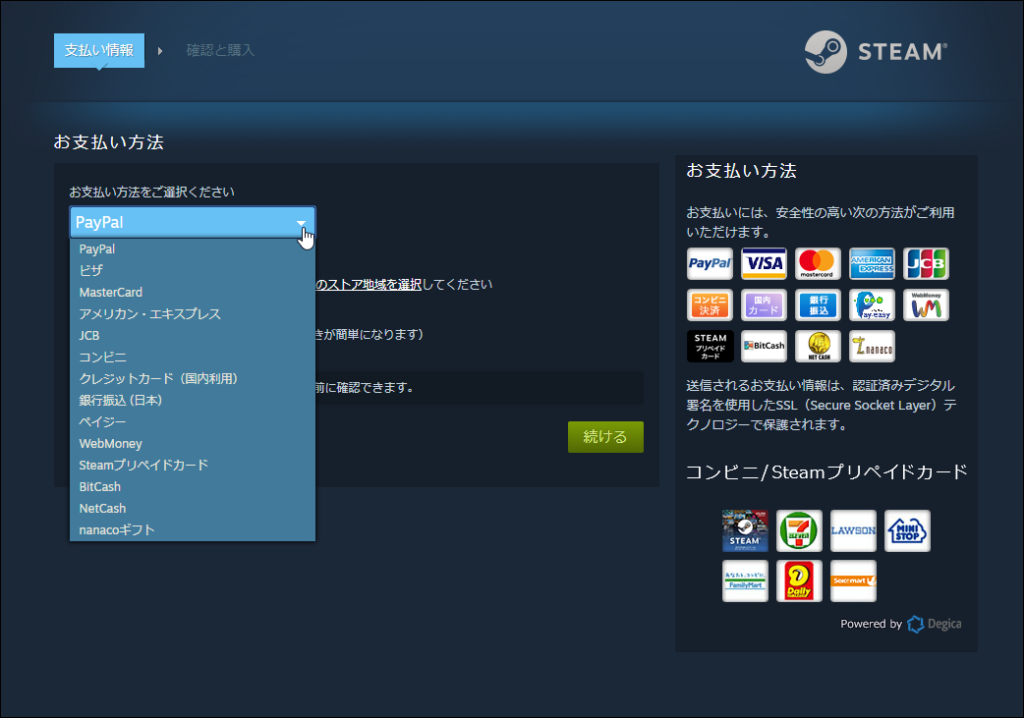The width and height of the screenshot is (1024, 718).
Task: Click the SSL security notice paragraph
Action: tap(822, 405)
